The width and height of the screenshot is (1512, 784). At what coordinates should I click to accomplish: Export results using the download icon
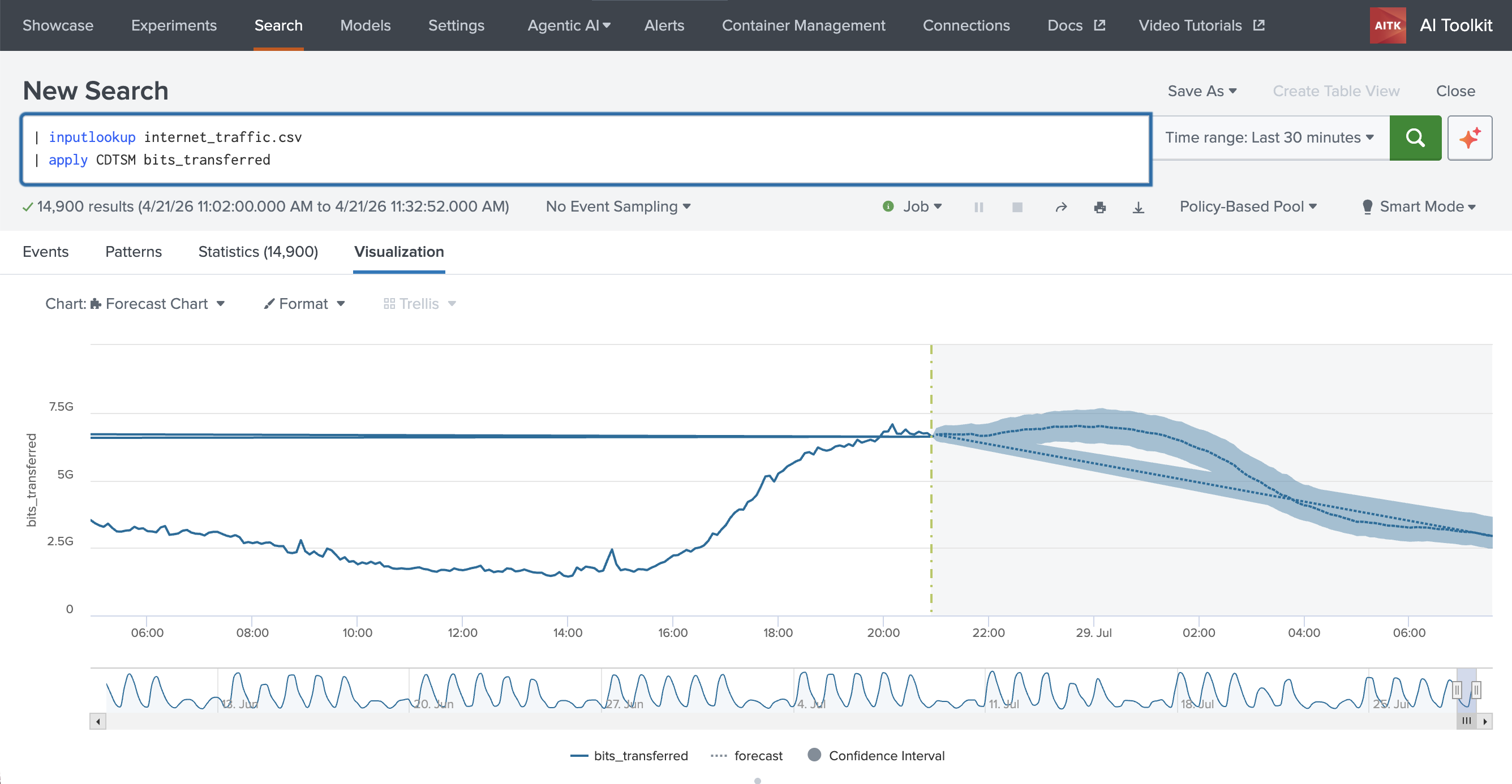[1138, 206]
